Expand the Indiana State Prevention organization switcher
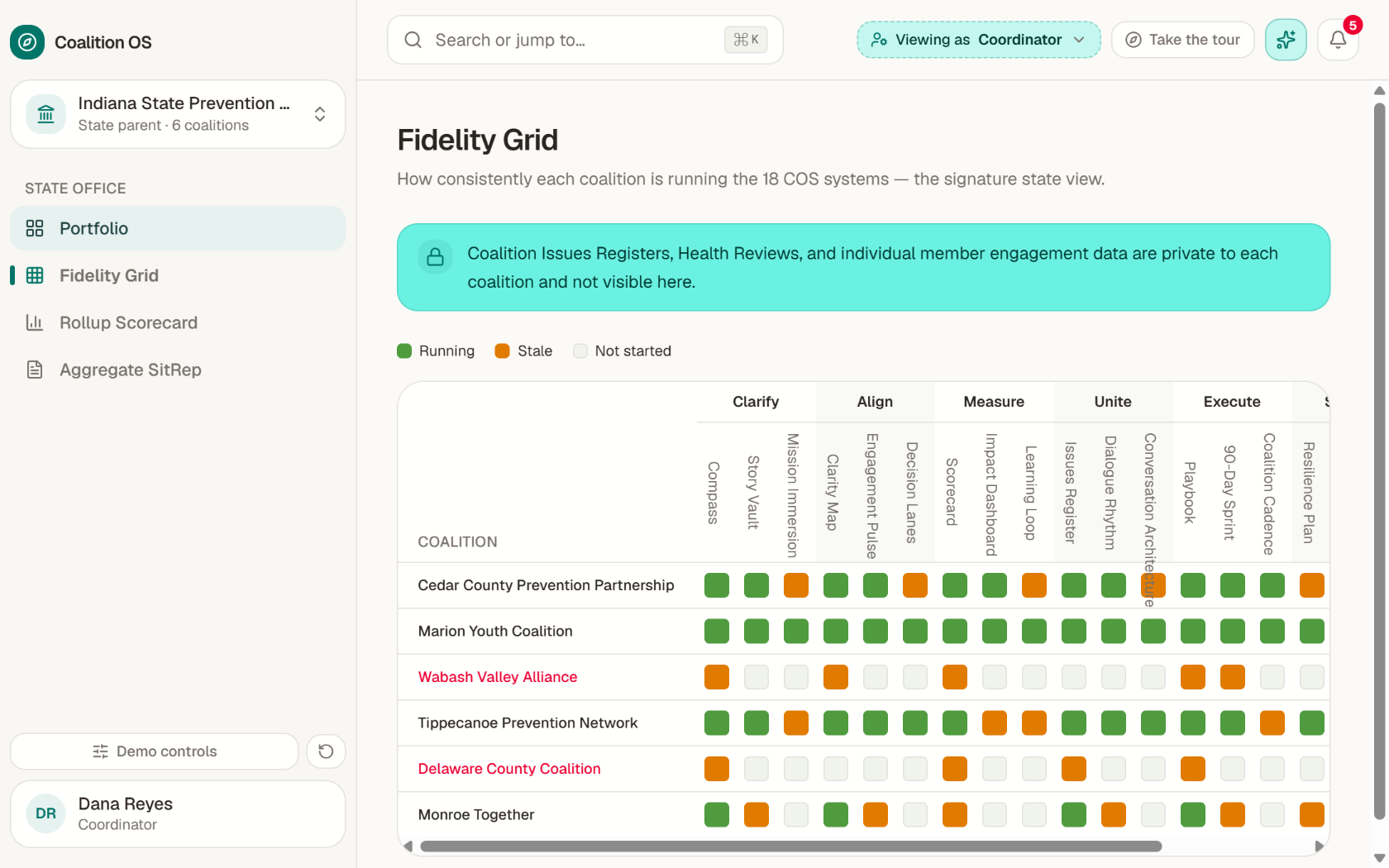Screen dimensions: 1389x868 (178, 114)
